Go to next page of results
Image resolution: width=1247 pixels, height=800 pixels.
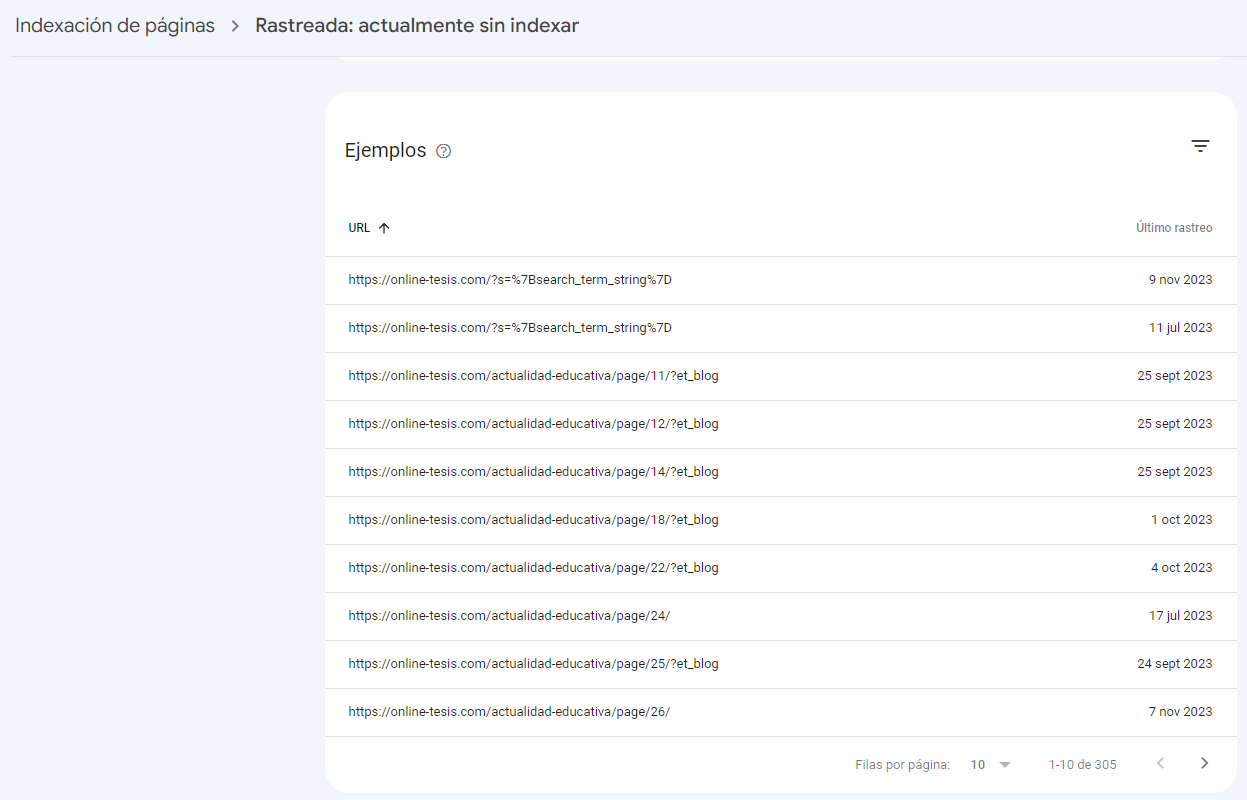1204,764
